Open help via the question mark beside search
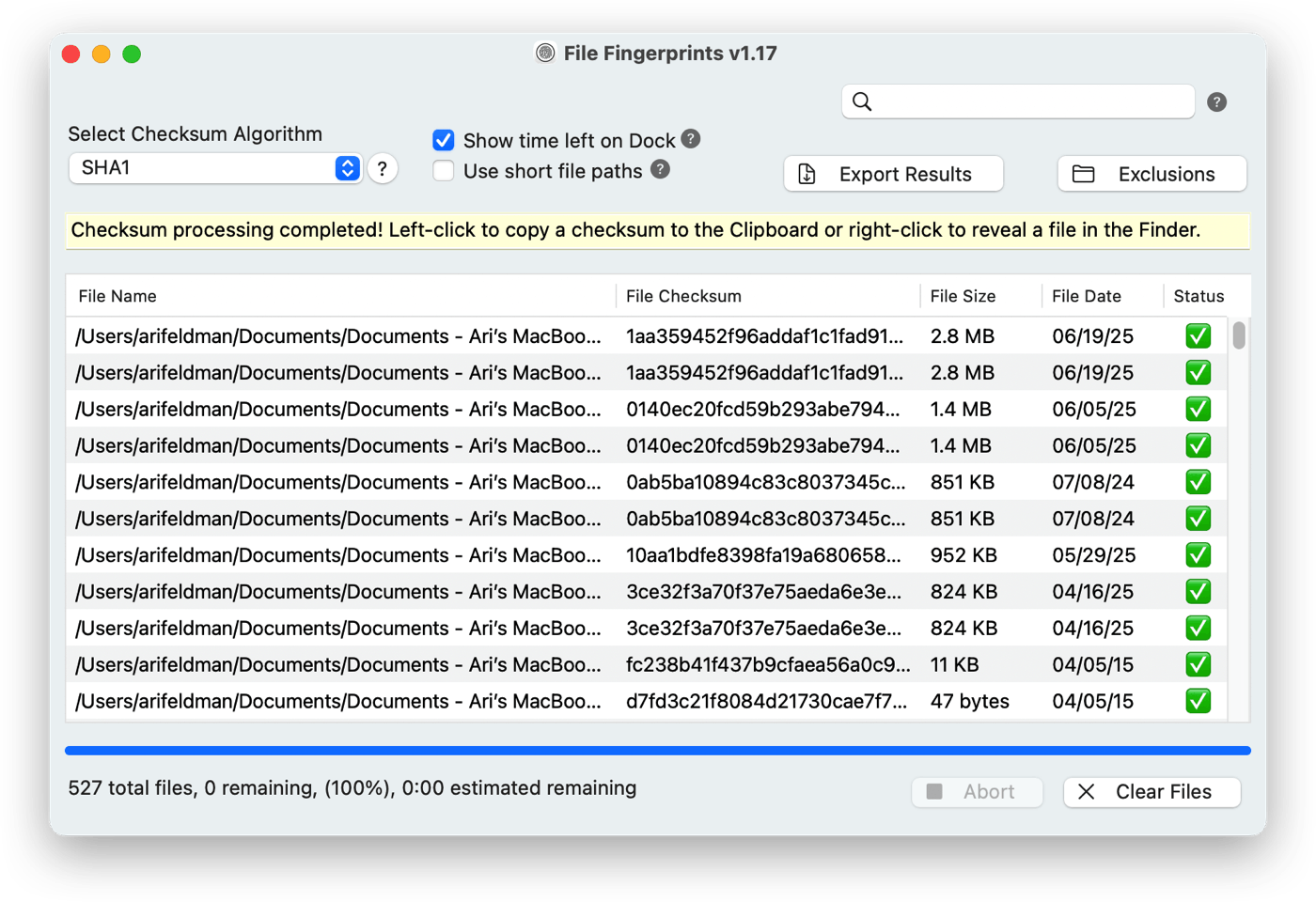The height and width of the screenshot is (902, 1316). [1216, 101]
